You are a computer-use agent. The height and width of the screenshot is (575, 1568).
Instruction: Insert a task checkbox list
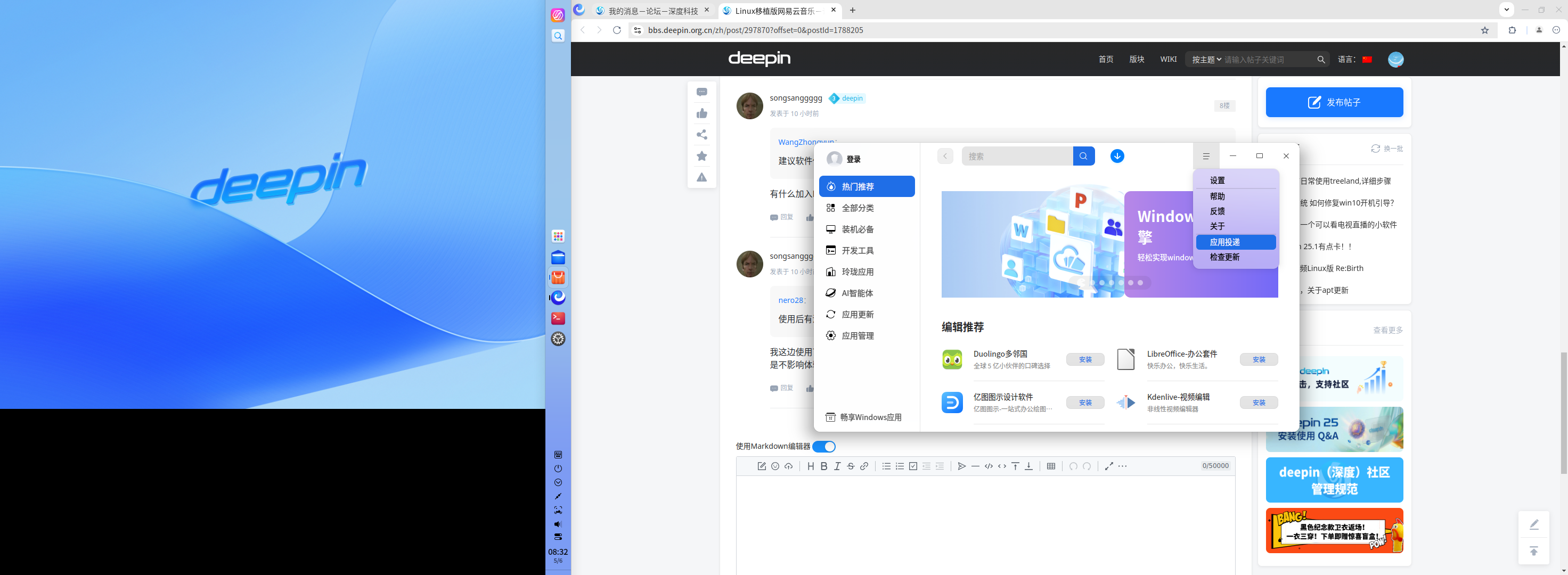point(913,466)
